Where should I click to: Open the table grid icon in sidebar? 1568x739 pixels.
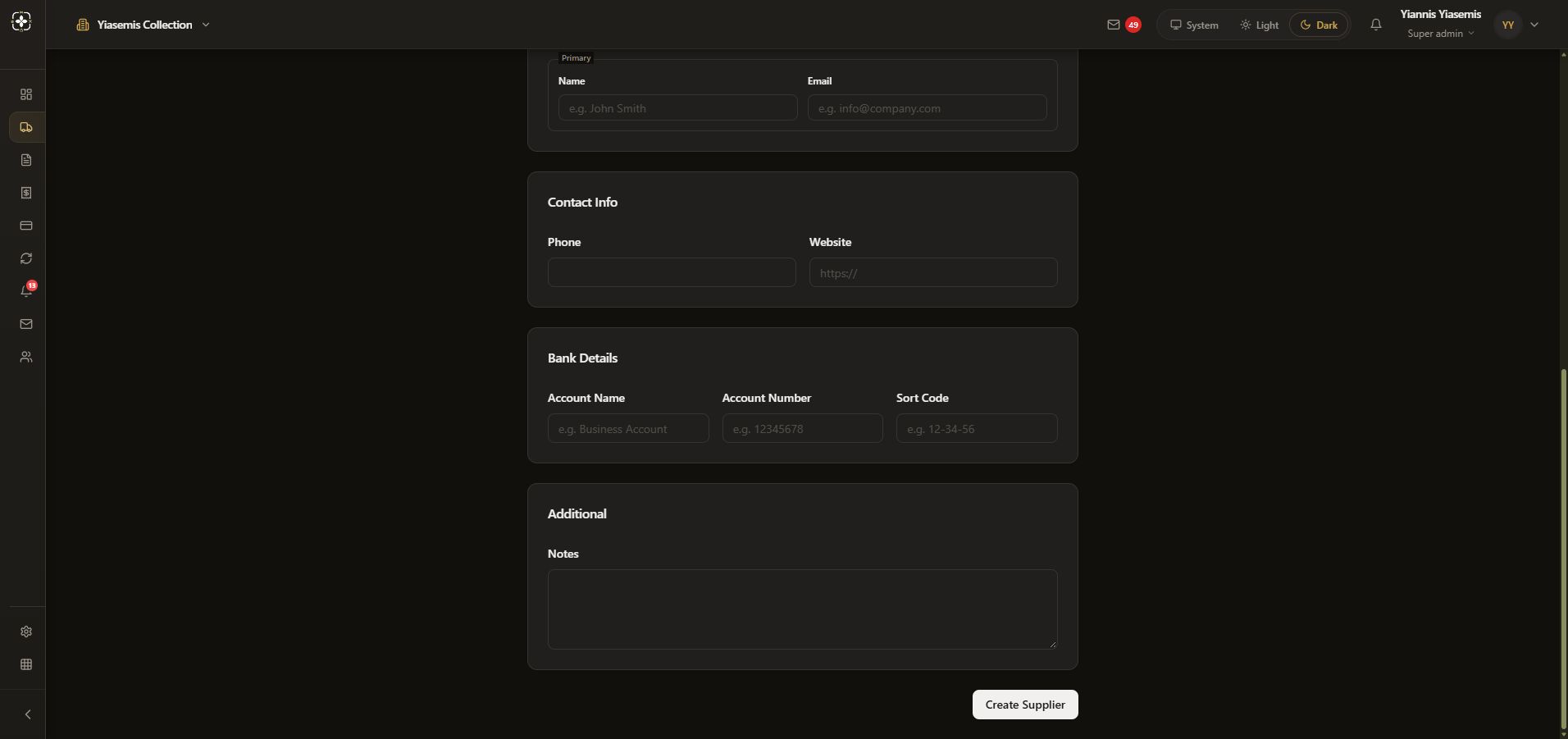click(26, 664)
